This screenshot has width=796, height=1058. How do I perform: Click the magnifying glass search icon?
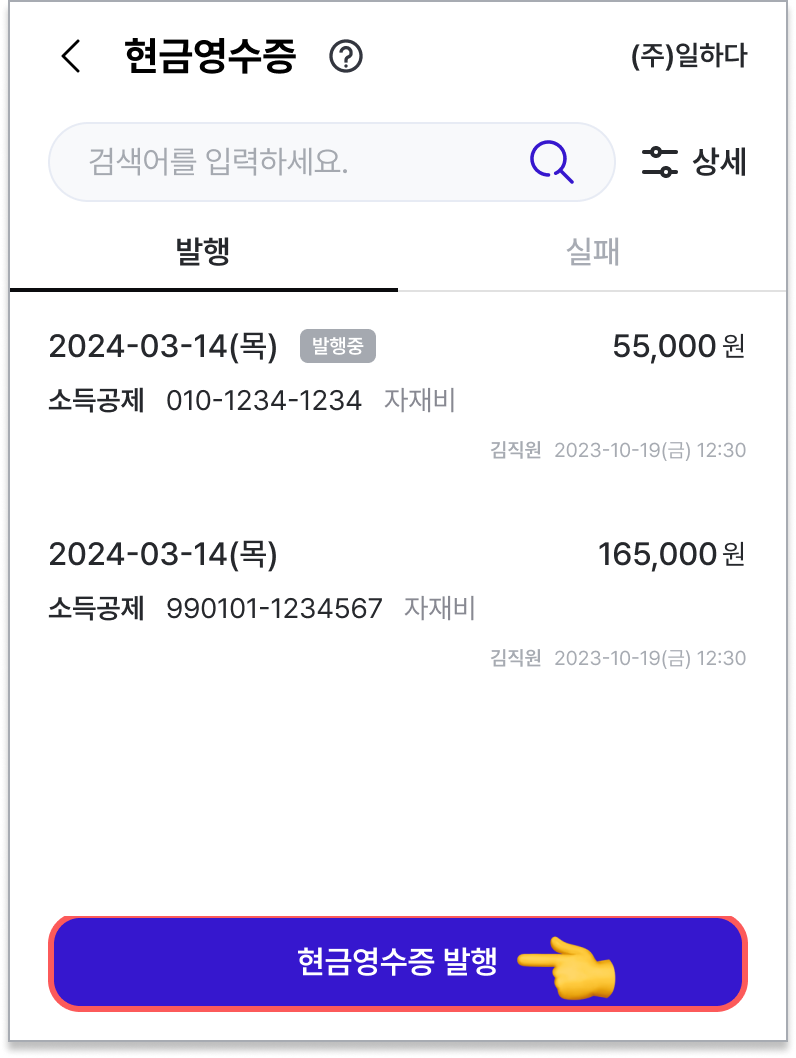551,162
